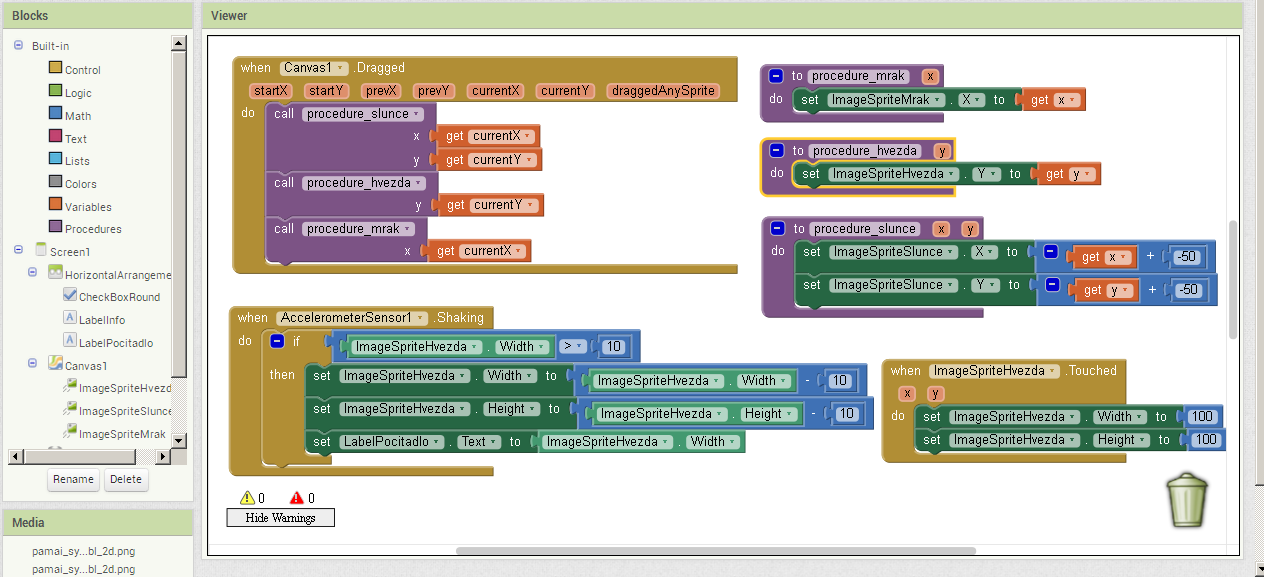Open the first pamai_sy...bl_2d.png media file
Screen dimensions: 1264x577
(84, 551)
